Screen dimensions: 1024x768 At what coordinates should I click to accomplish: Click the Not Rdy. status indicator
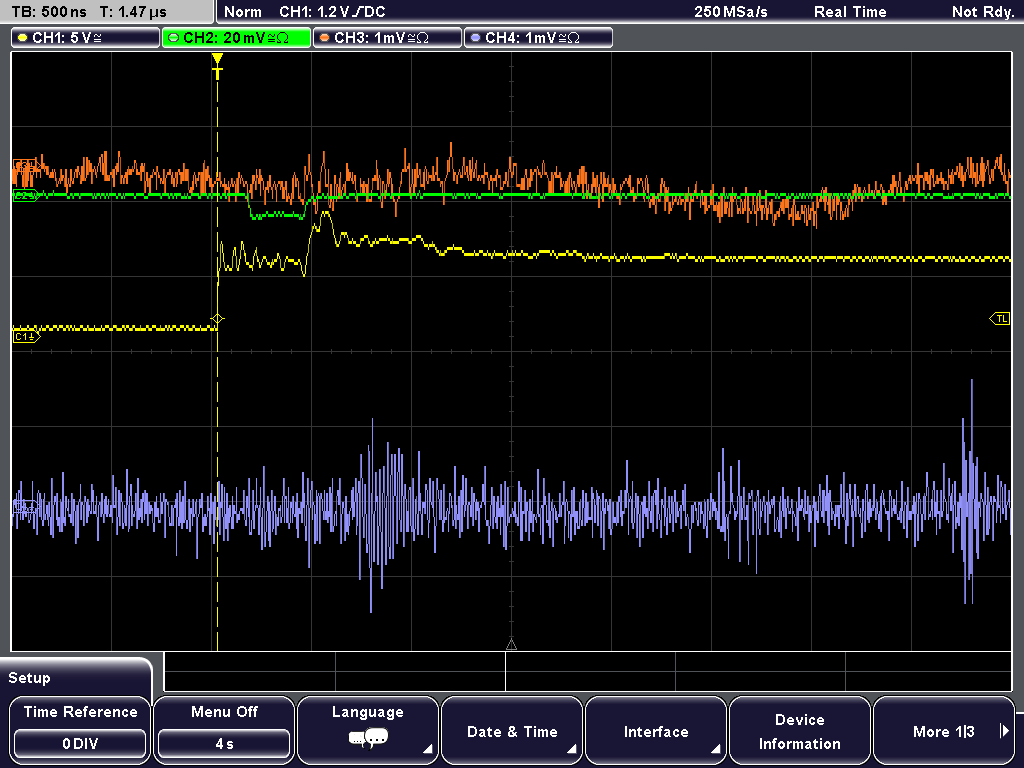click(983, 12)
